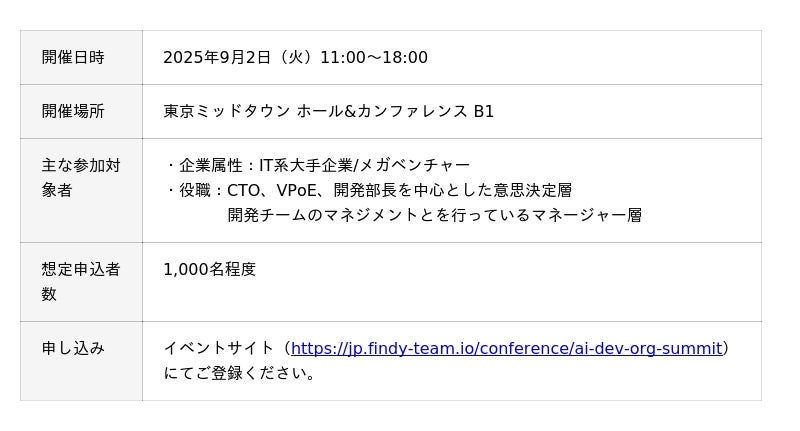The width and height of the screenshot is (800, 431).
Task: Open the findy-team conference event site link
Action: click(x=506, y=348)
